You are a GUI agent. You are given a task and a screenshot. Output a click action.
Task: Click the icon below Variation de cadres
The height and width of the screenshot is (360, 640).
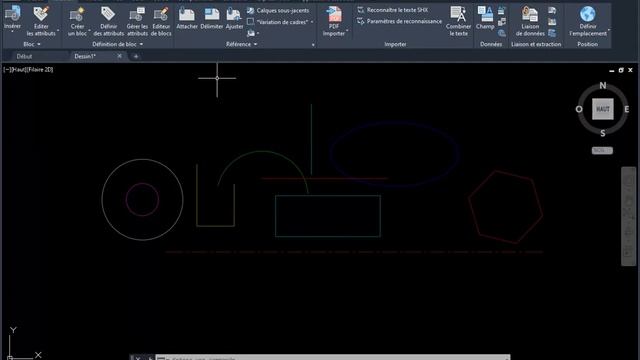coord(251,33)
